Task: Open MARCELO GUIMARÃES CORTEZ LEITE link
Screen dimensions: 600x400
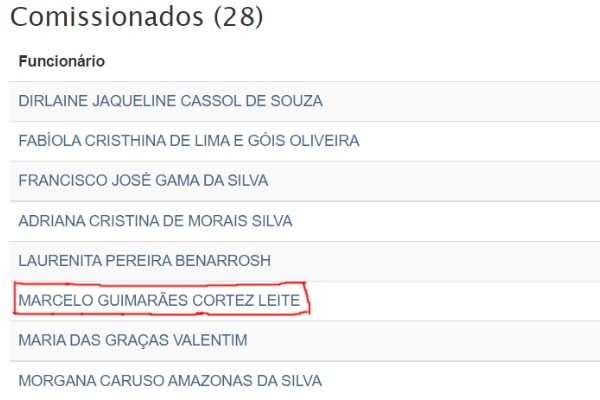Action: (x=159, y=300)
